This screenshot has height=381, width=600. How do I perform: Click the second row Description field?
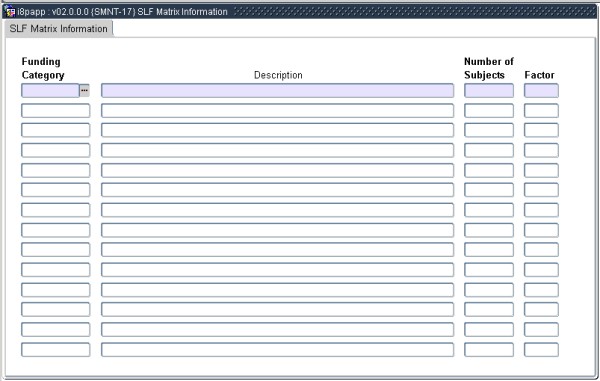[x=277, y=111]
